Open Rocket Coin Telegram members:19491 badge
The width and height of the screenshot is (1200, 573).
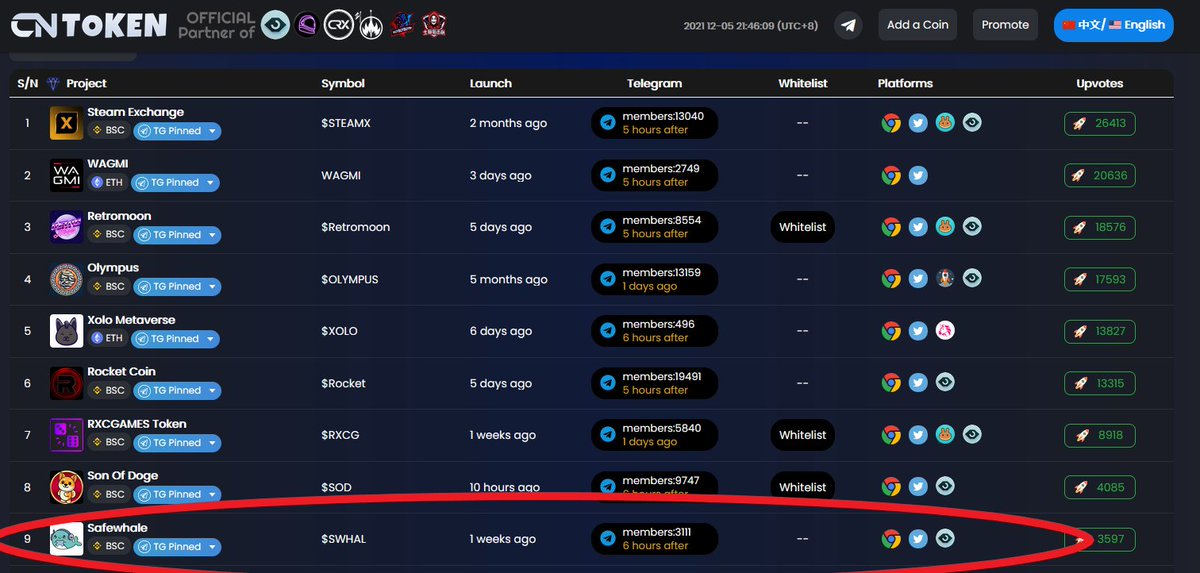point(654,383)
